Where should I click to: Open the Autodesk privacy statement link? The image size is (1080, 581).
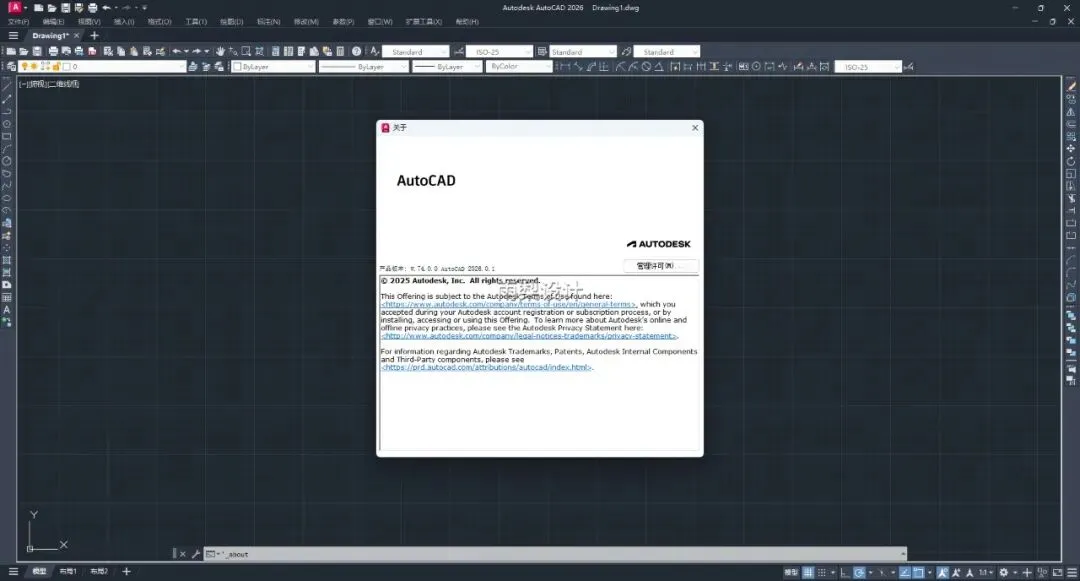[x=529, y=336]
